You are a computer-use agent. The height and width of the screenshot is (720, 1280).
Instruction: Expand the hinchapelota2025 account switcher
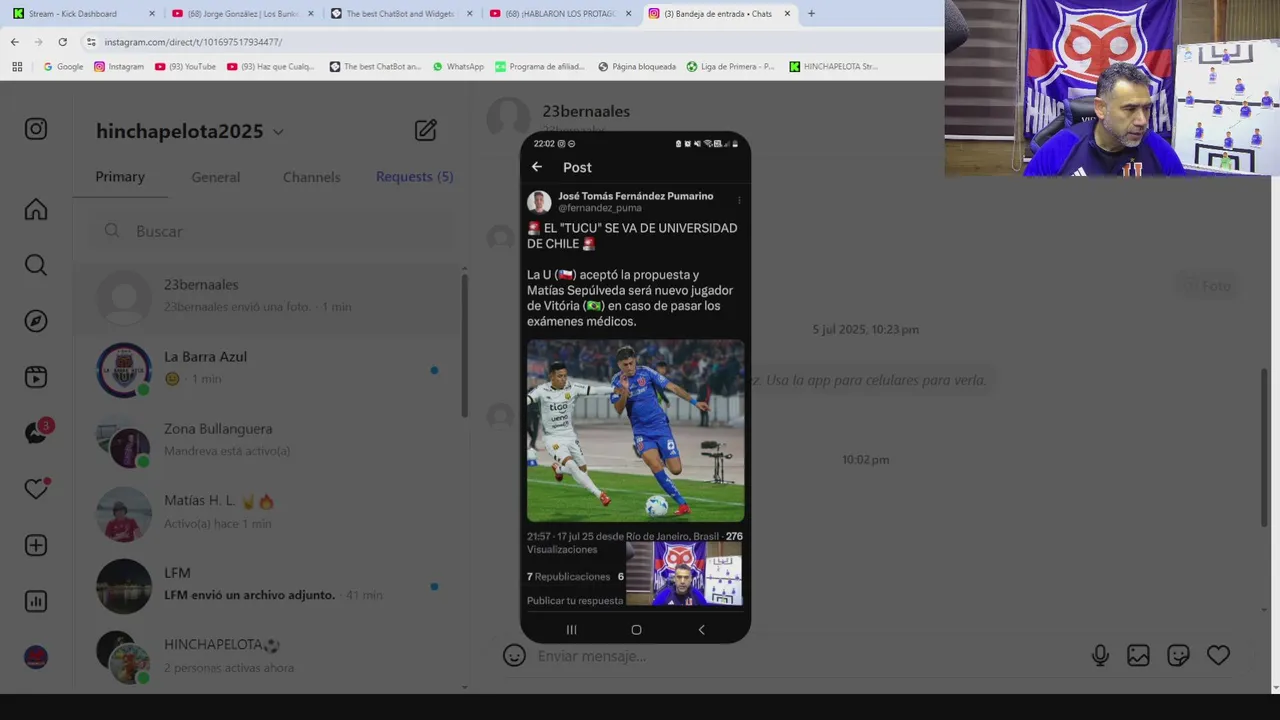tap(278, 132)
